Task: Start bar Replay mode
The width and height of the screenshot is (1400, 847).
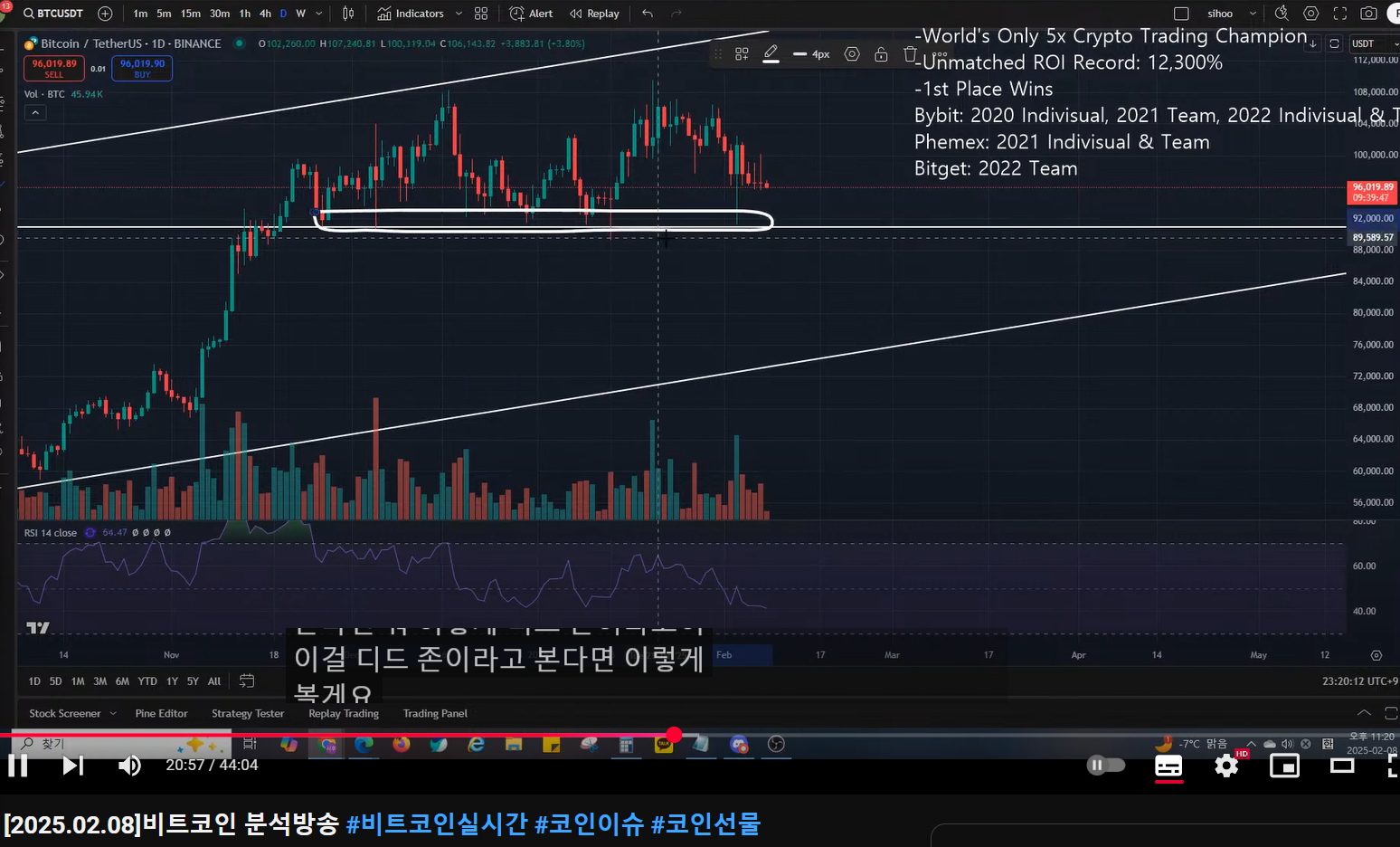Action: point(594,14)
